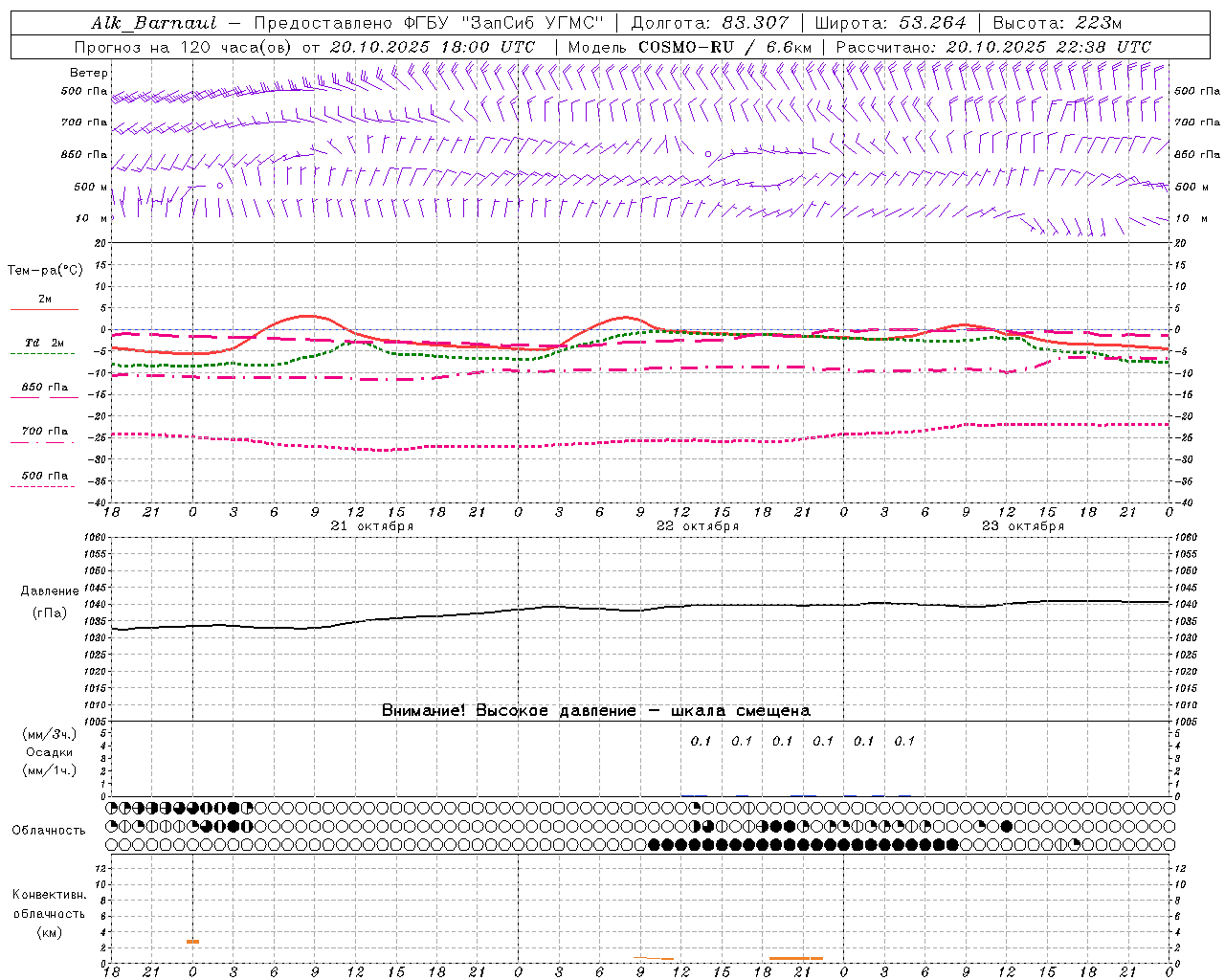The image size is (1225, 980).
Task: Click the "Облачность" cloud cover label
Action: tap(49, 830)
